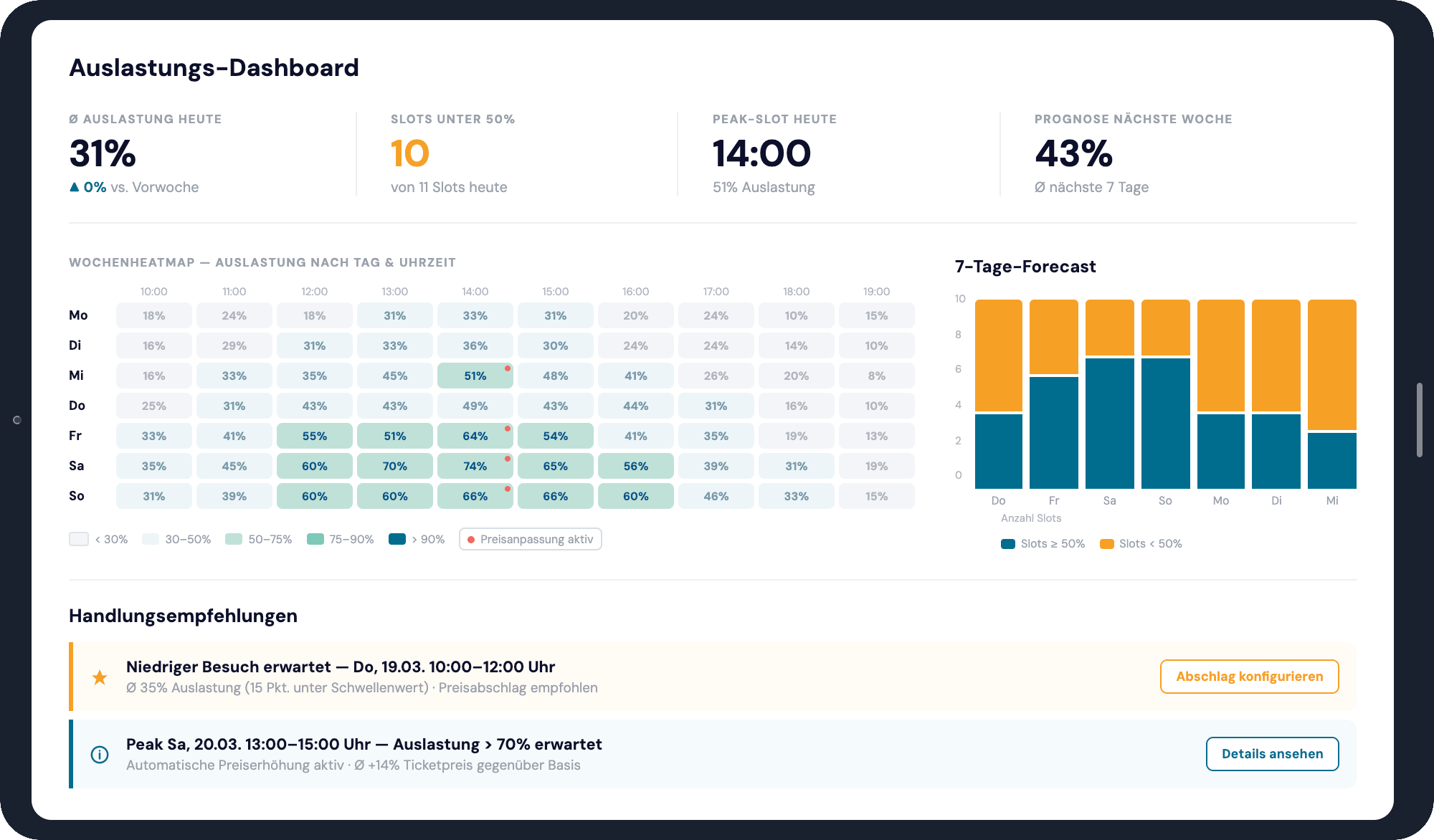
Task: Click orange segment of Mi forecast bar
Action: coord(1331,364)
